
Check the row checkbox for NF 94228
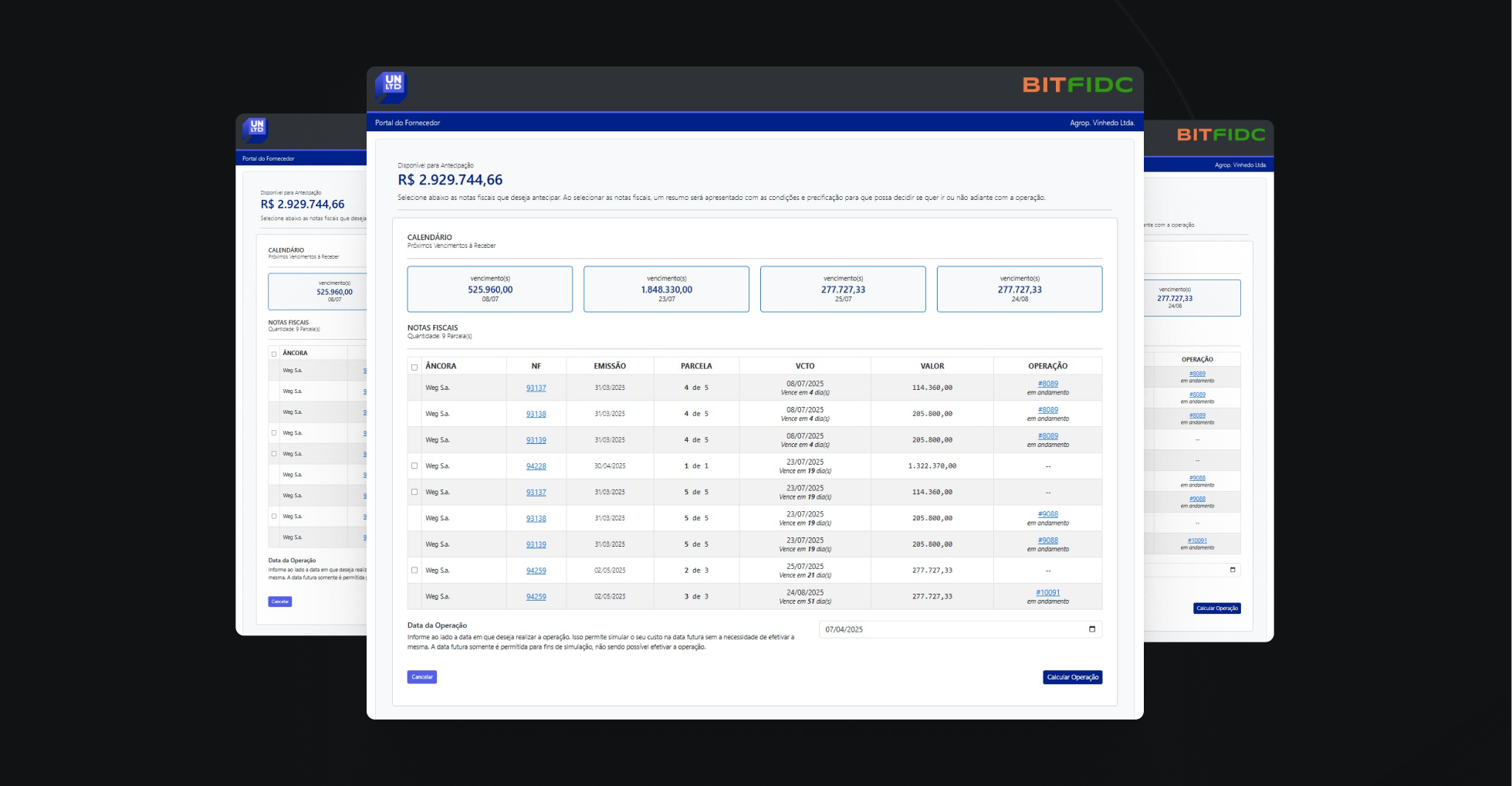point(414,466)
